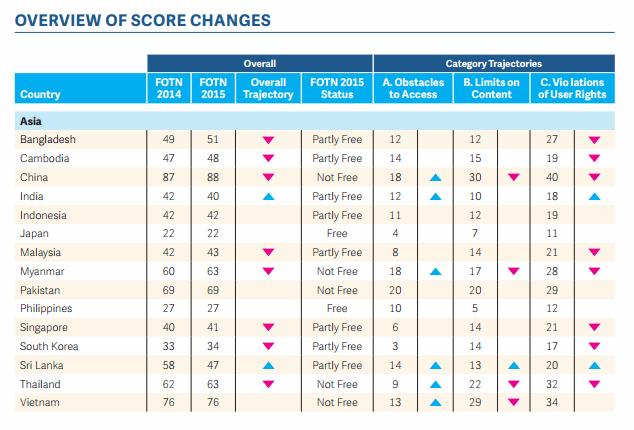Click the Philippines country name
The image size is (634, 430).
point(46,309)
